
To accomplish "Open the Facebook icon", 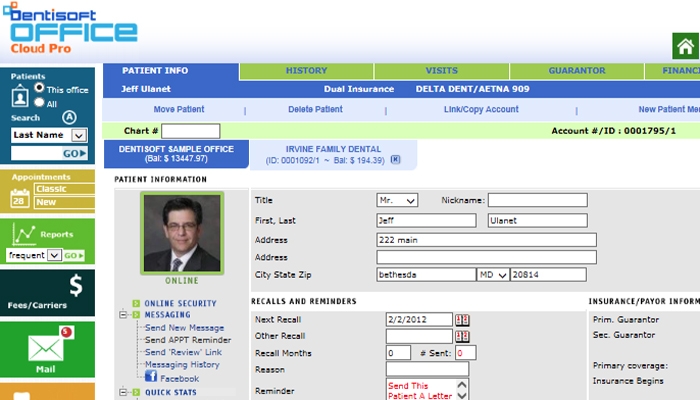I will click(151, 376).
